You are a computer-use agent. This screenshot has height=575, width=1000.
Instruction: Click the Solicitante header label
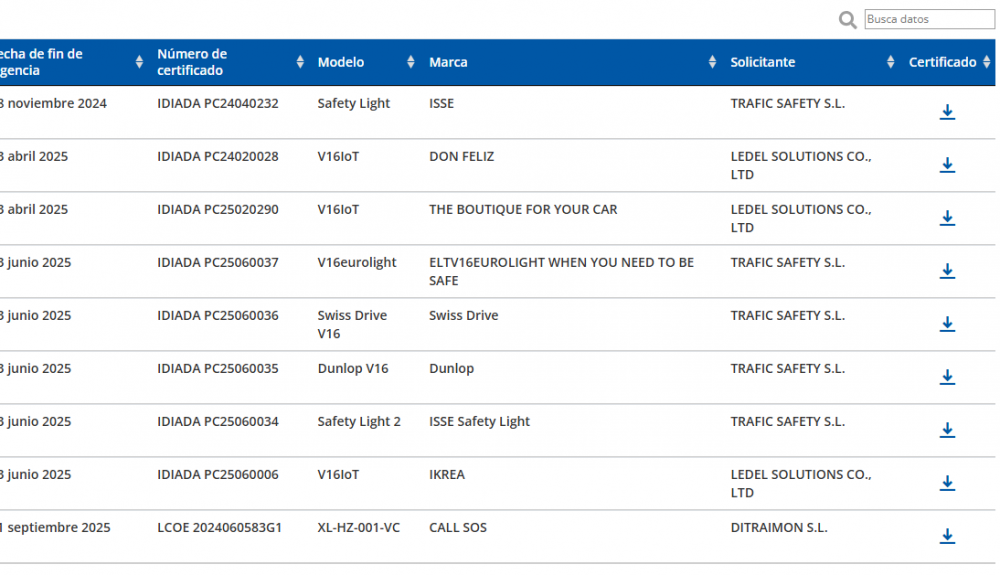click(x=763, y=62)
